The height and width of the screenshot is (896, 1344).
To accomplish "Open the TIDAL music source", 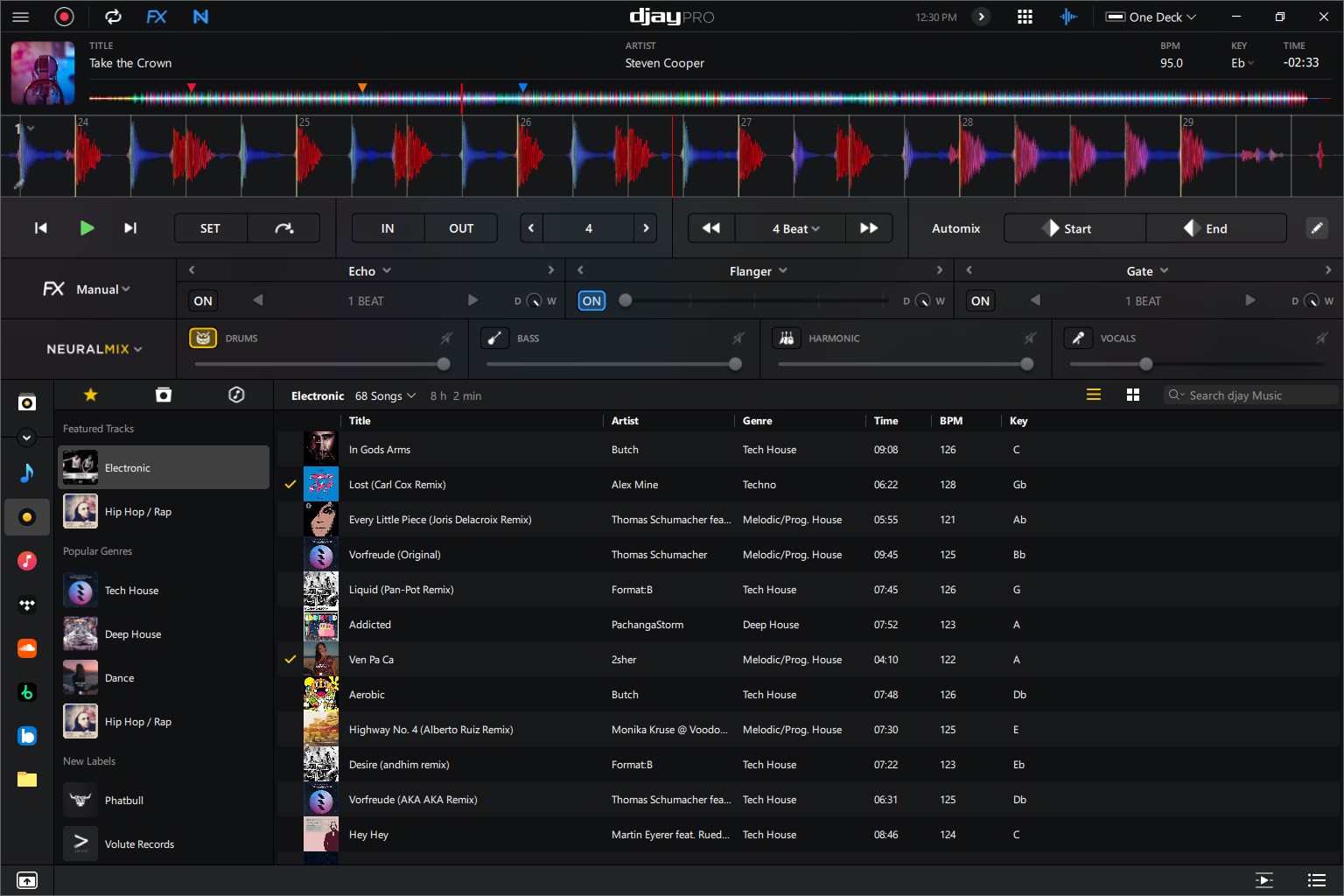I will pos(27,605).
